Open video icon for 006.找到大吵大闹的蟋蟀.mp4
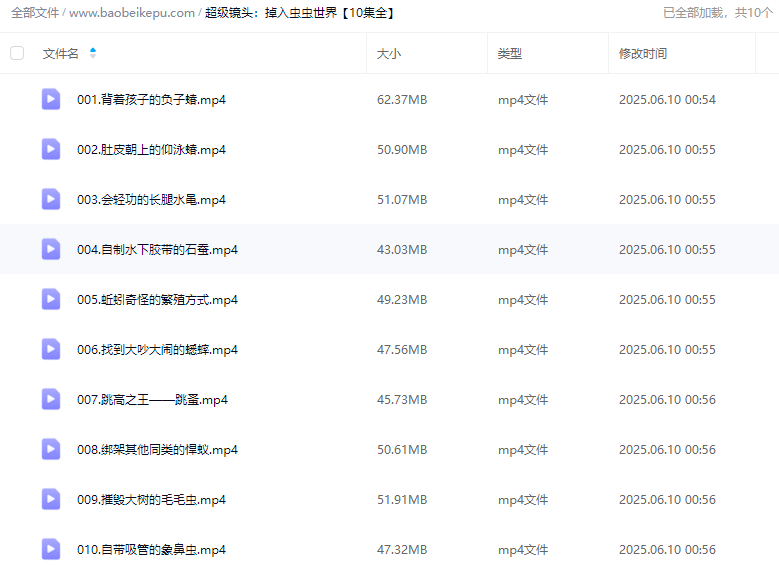 tap(51, 349)
